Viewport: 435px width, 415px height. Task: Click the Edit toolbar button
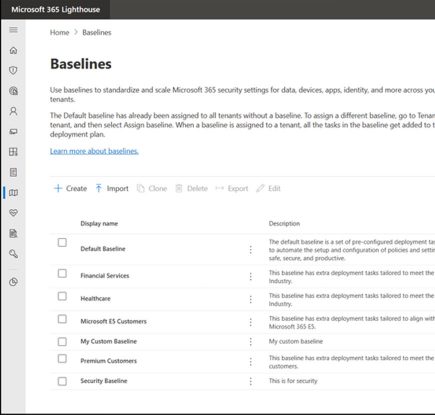point(268,188)
